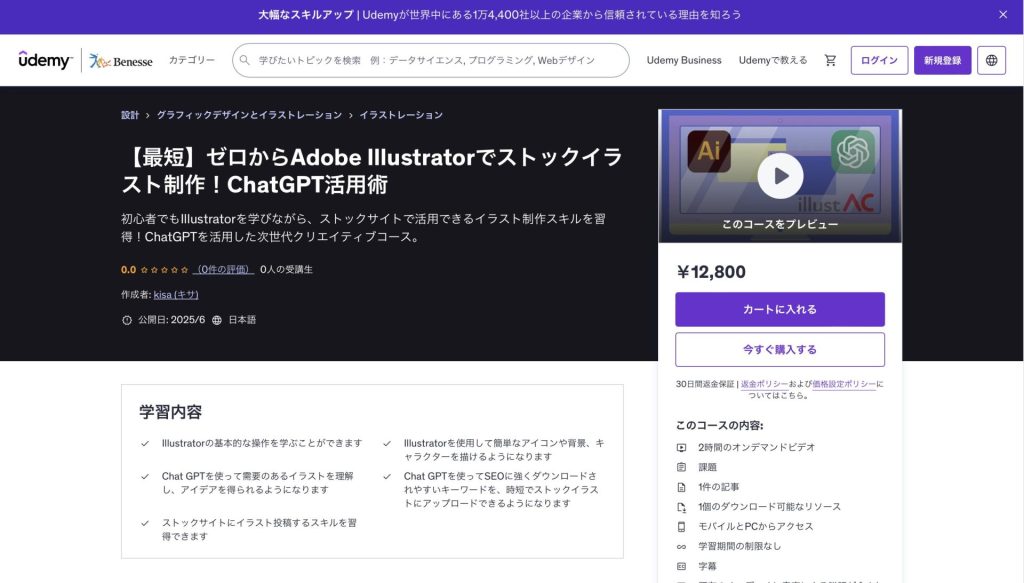Viewport: 1024px width, 583px height.
Task: Click the captions icon beside 字幕
Action: [x=681, y=567]
